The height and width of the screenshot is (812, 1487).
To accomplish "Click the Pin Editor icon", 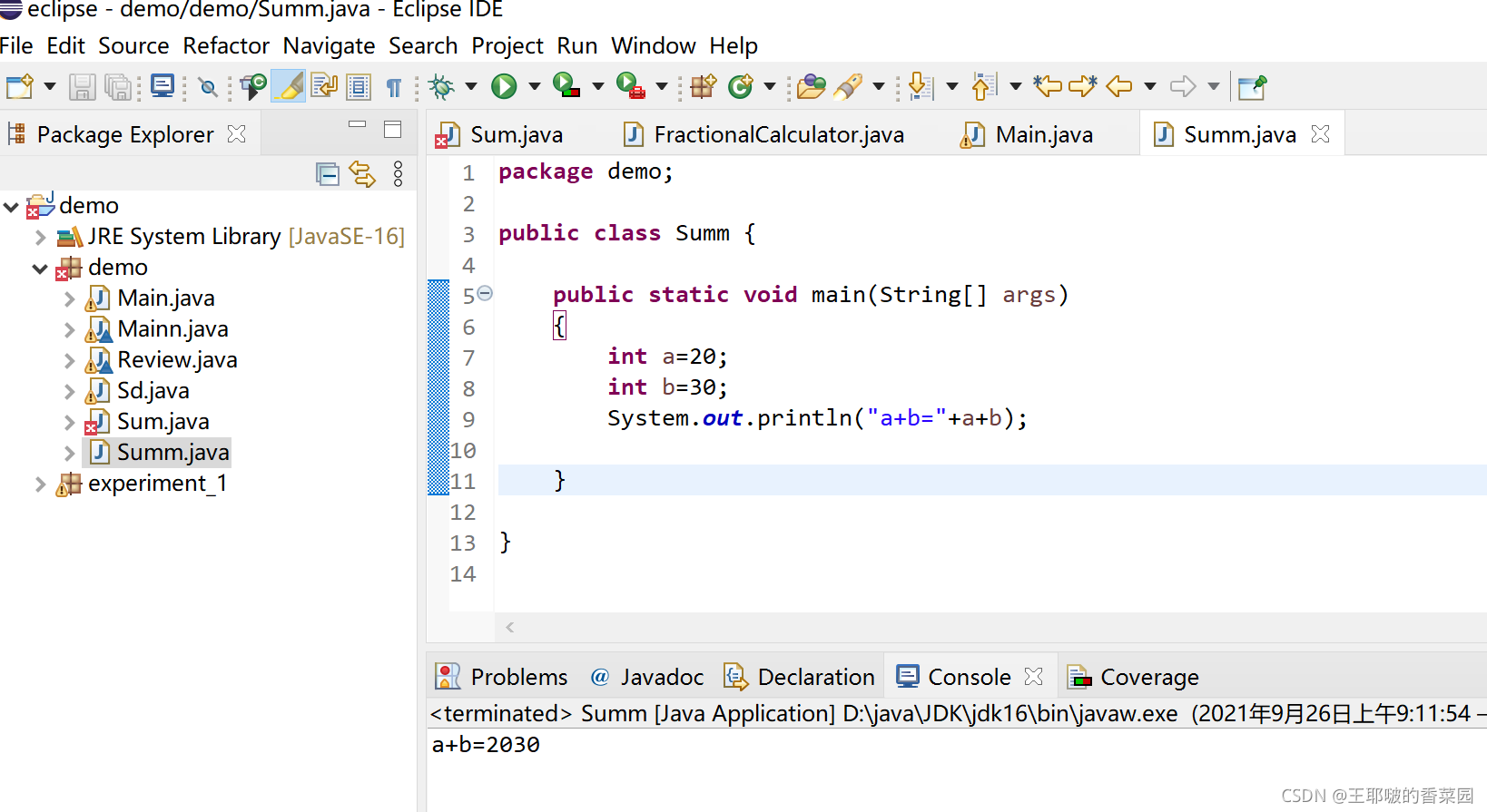I will coord(1253,86).
